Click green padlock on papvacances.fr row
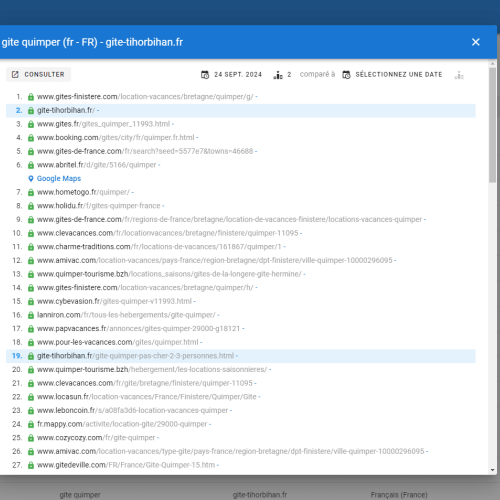The height and width of the screenshot is (500, 500). [x=31, y=329]
